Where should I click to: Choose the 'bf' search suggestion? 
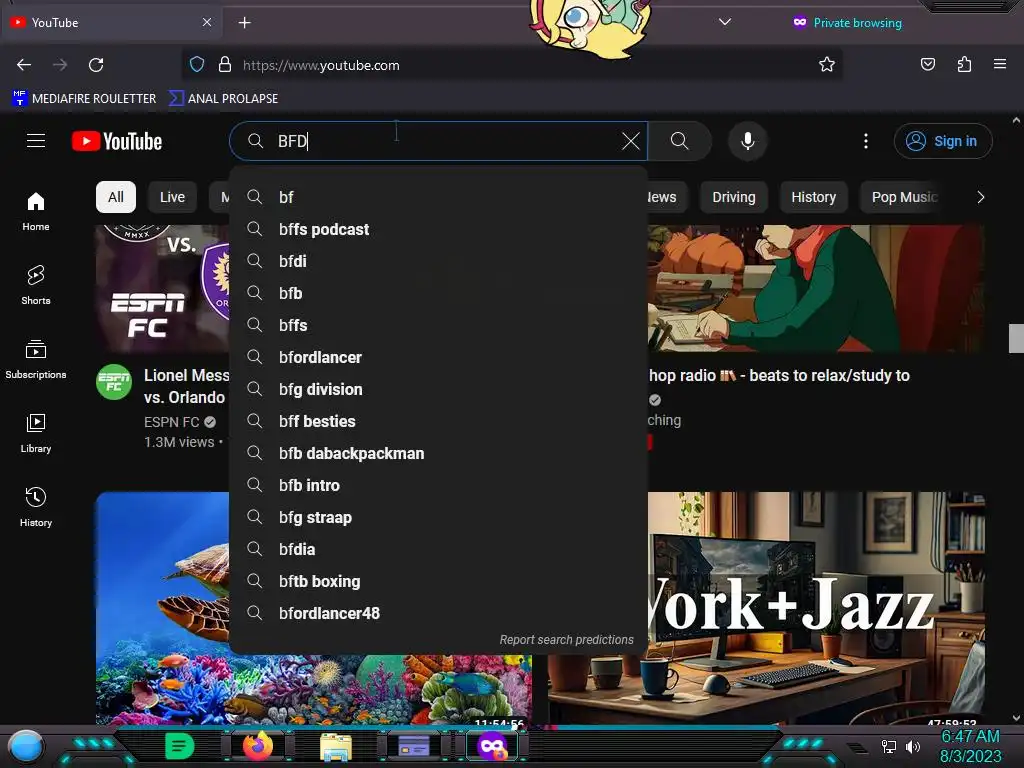click(438, 197)
